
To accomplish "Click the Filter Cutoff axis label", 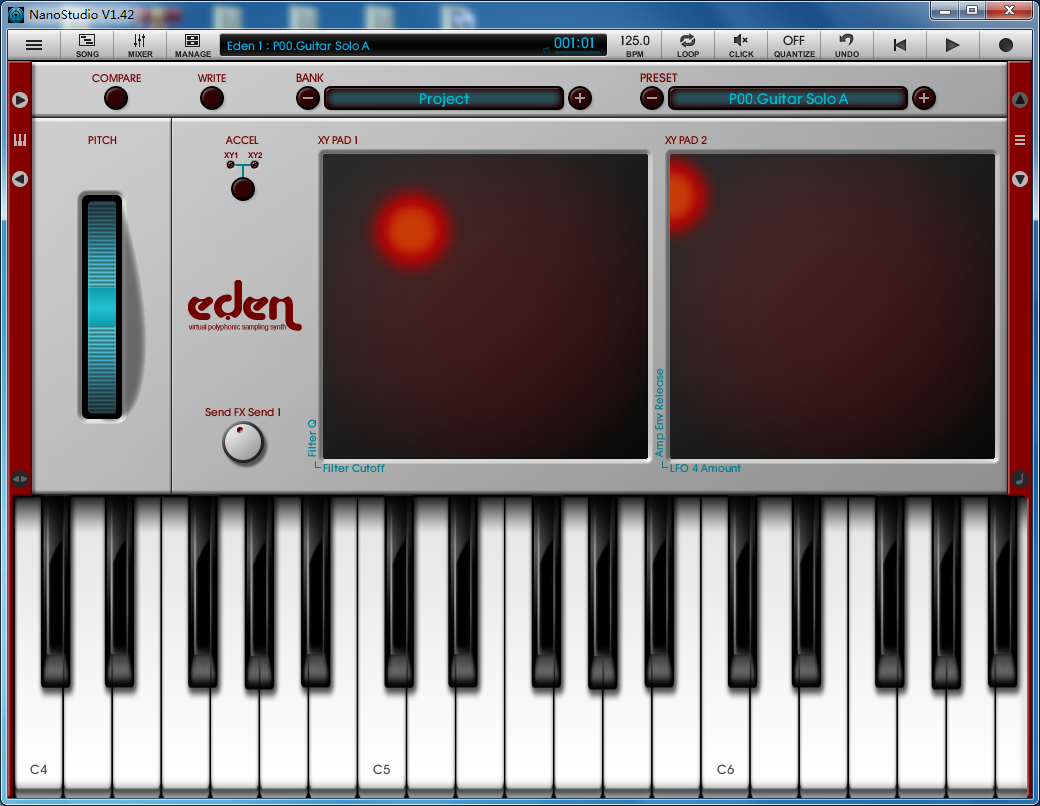I will (x=354, y=468).
